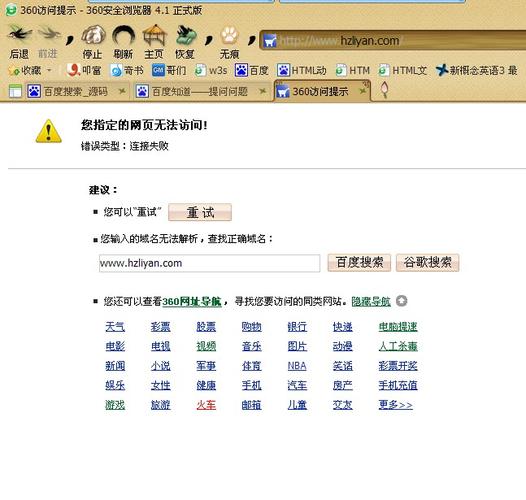This screenshot has height=500, width=526.
Task: Open the 娱乐 link
Action: [x=115, y=385]
